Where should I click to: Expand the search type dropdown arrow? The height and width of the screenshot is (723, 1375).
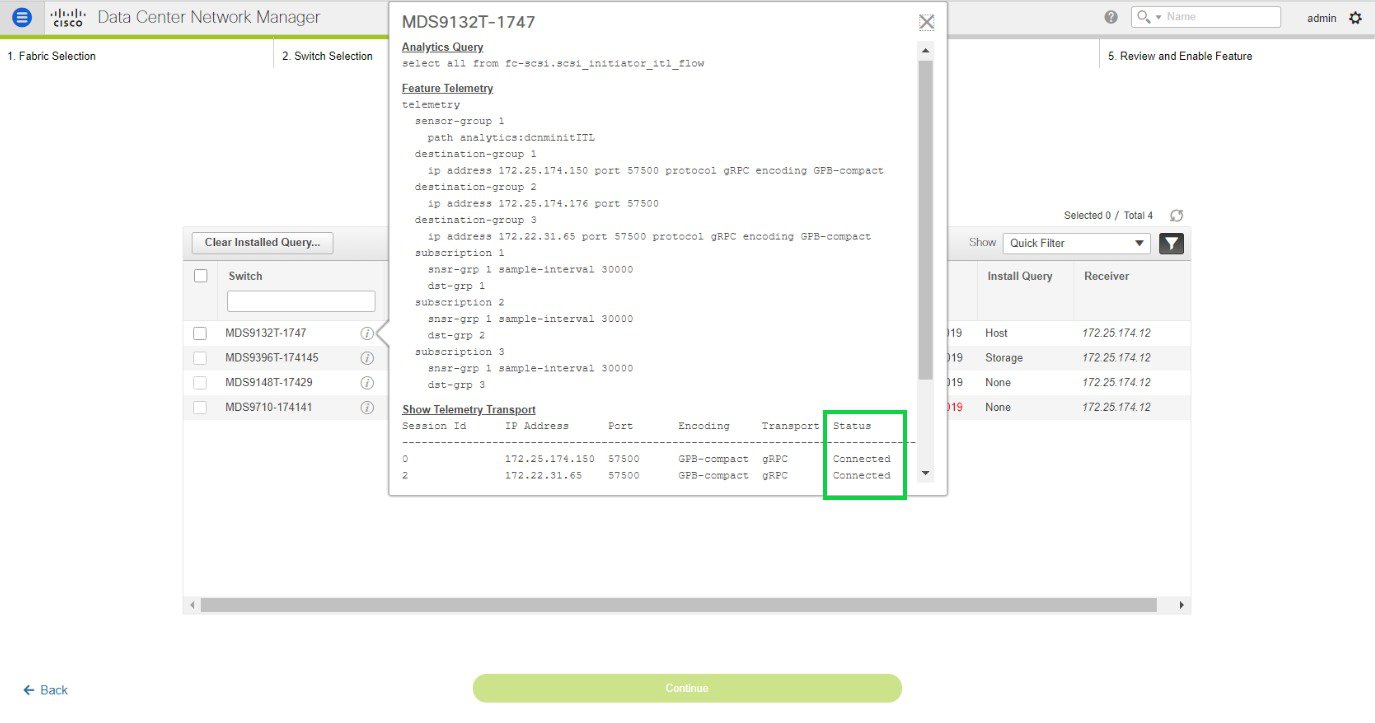pyautogui.click(x=1158, y=18)
